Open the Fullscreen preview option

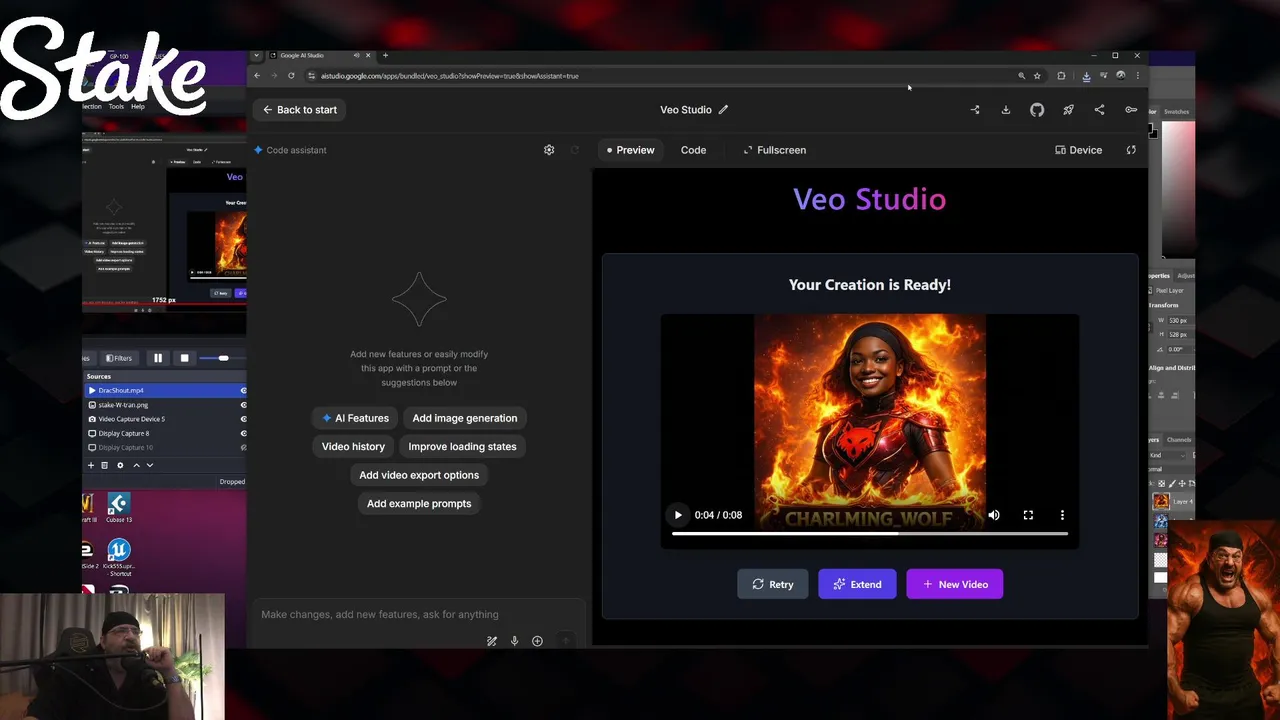[774, 150]
